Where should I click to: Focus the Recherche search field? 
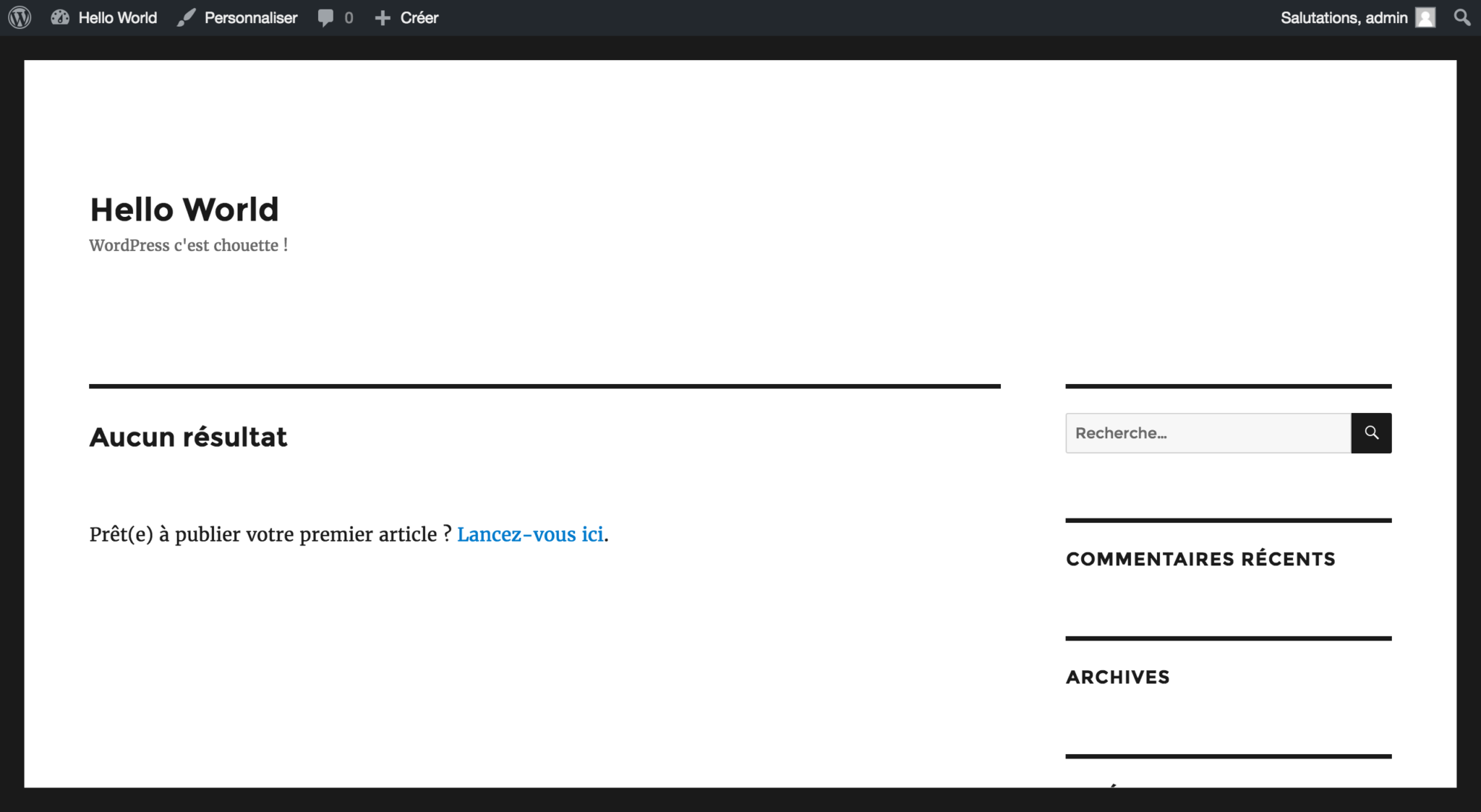point(1208,433)
